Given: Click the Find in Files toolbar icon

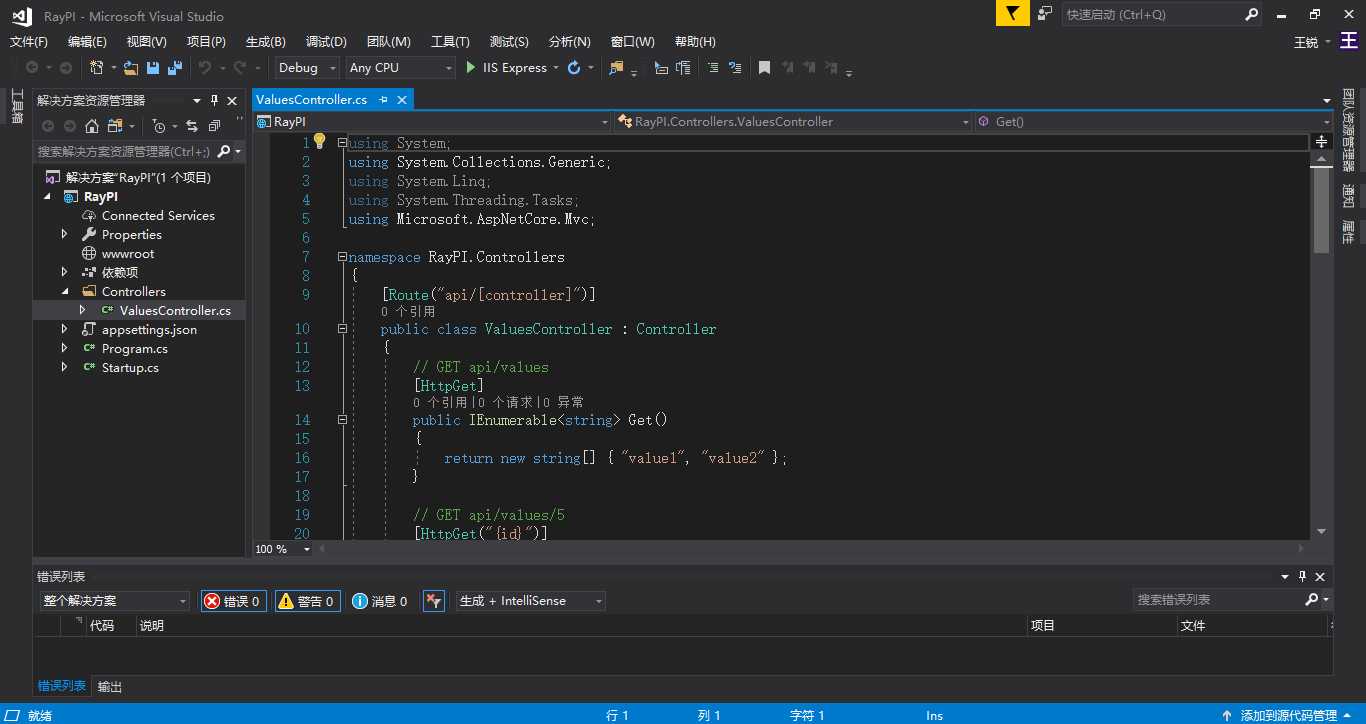Looking at the screenshot, I should 616,68.
